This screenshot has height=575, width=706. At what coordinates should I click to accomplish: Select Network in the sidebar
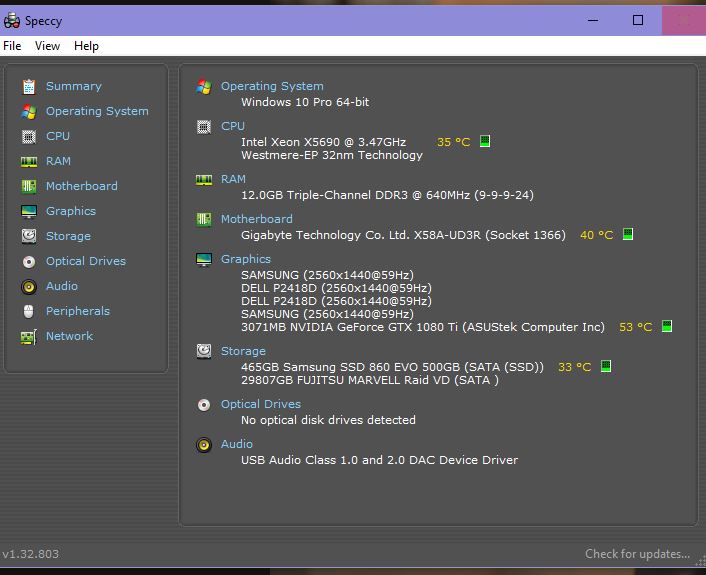(70, 336)
